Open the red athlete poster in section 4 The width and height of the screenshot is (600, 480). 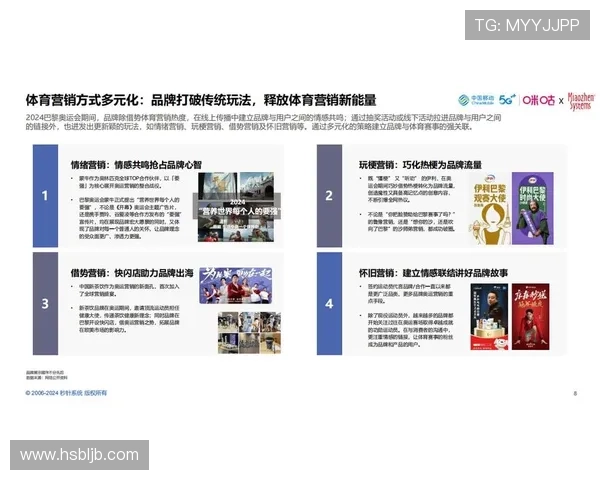pyautogui.click(x=530, y=317)
